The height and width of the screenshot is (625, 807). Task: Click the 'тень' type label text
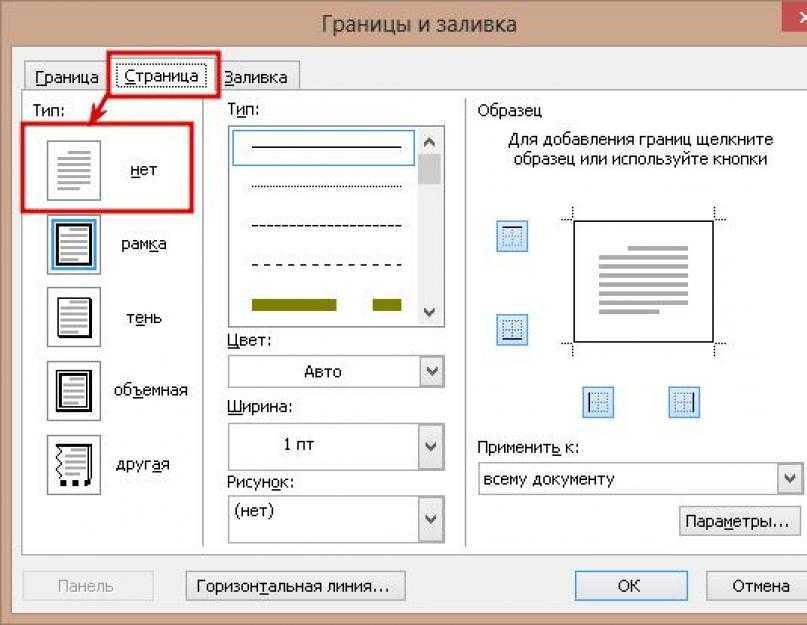coord(144,318)
